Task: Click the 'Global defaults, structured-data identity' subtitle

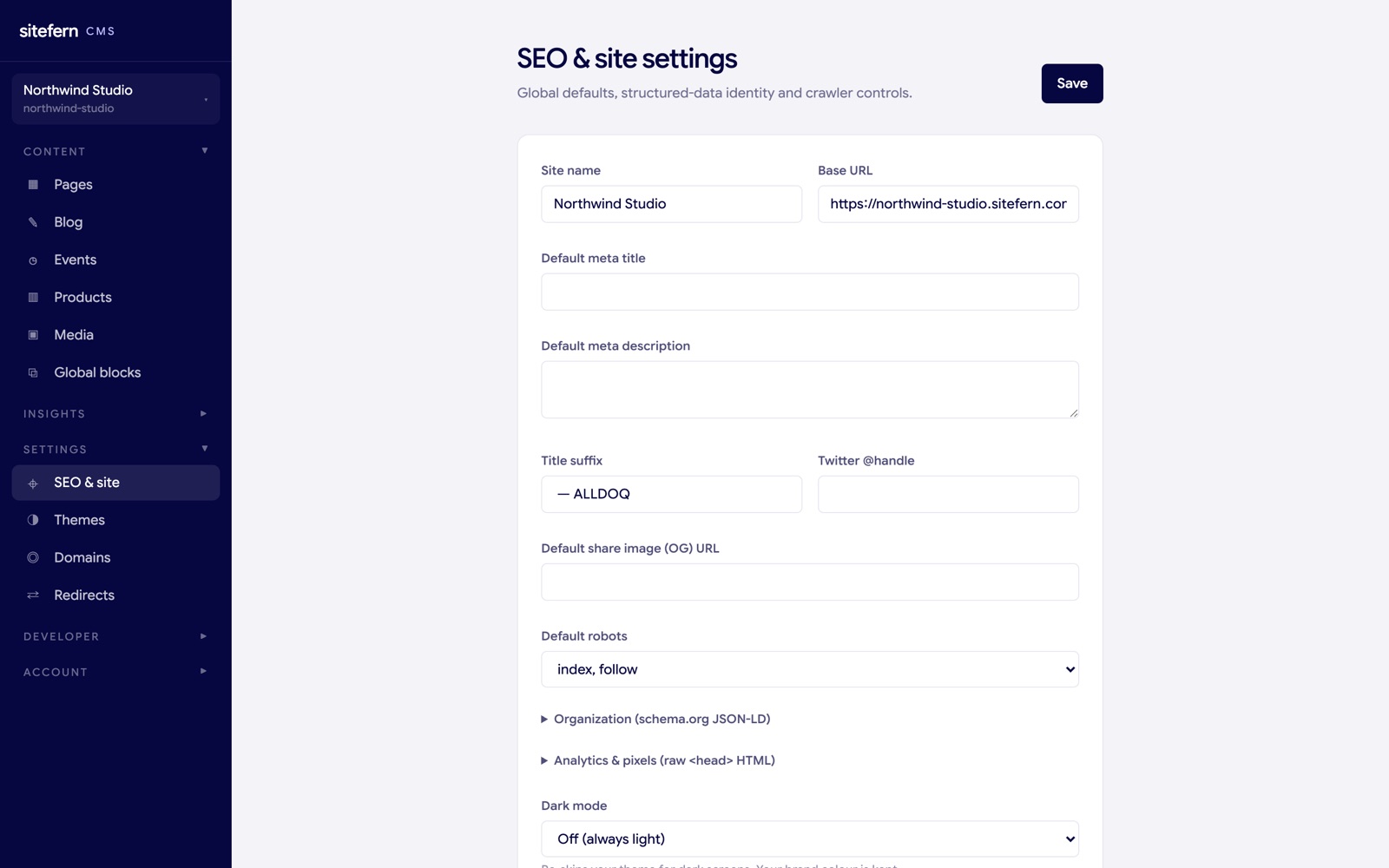Action: click(x=714, y=93)
